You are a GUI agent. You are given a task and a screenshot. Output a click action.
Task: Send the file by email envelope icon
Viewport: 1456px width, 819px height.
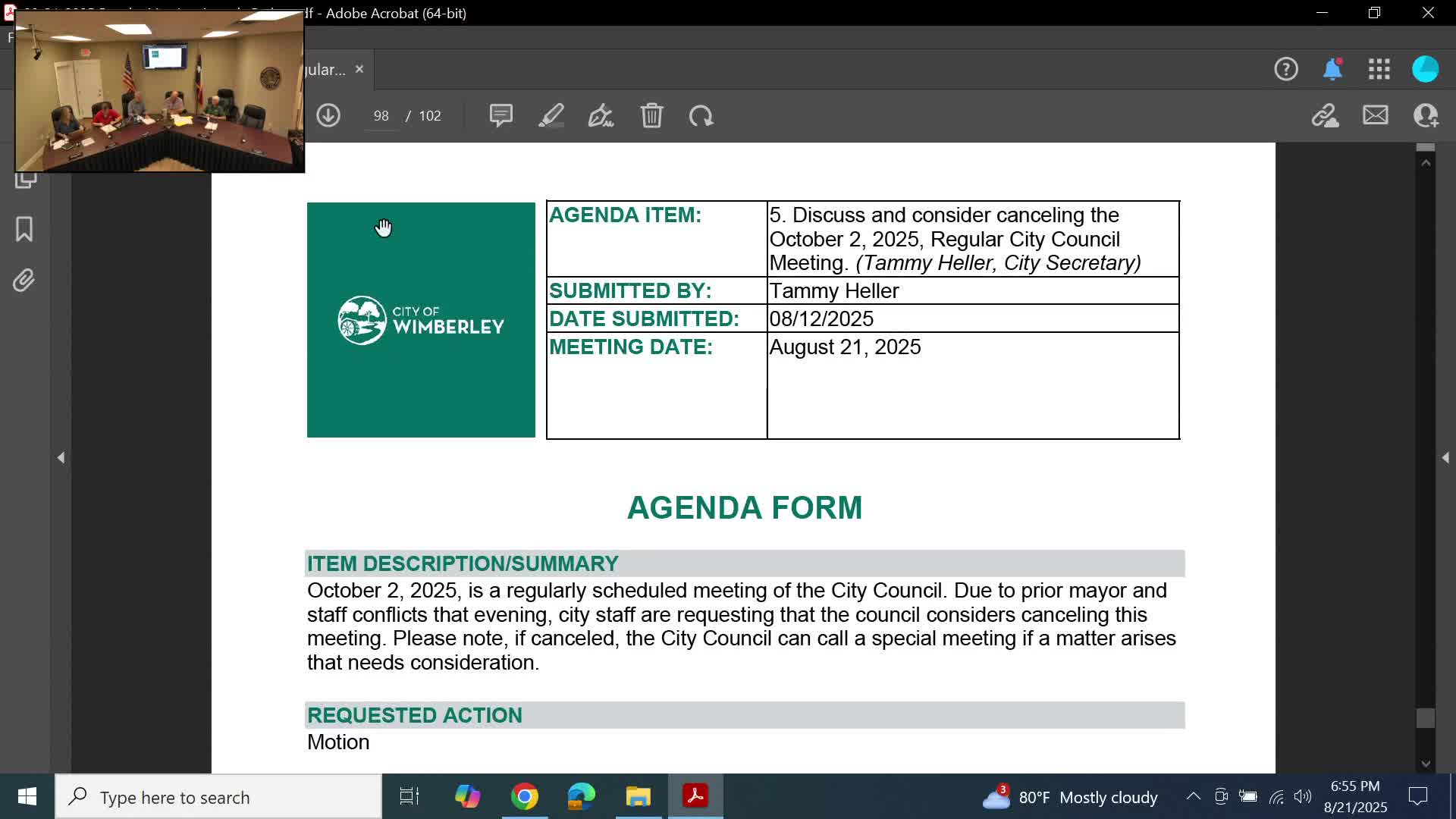pyautogui.click(x=1375, y=115)
